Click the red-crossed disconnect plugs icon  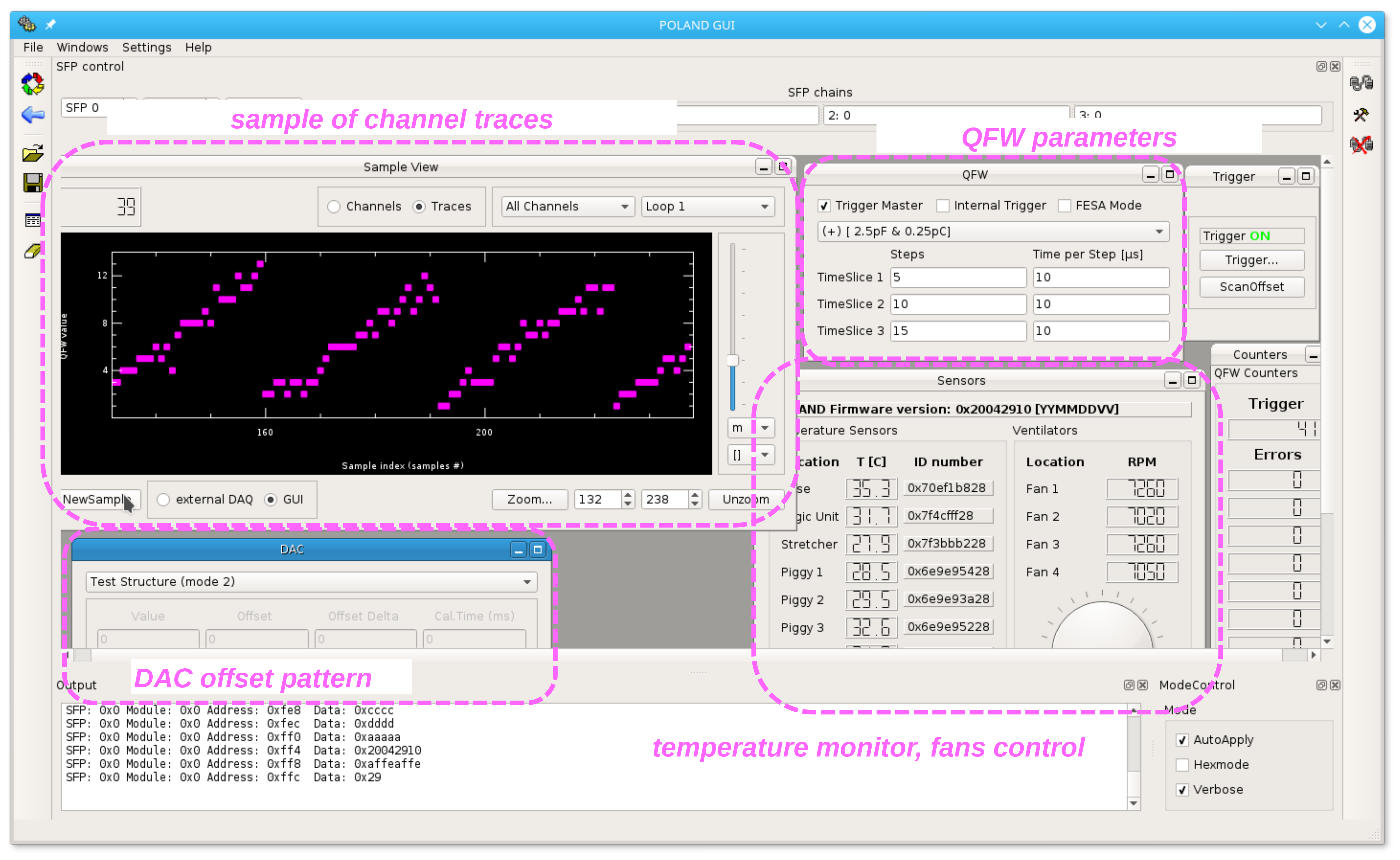click(x=1361, y=144)
